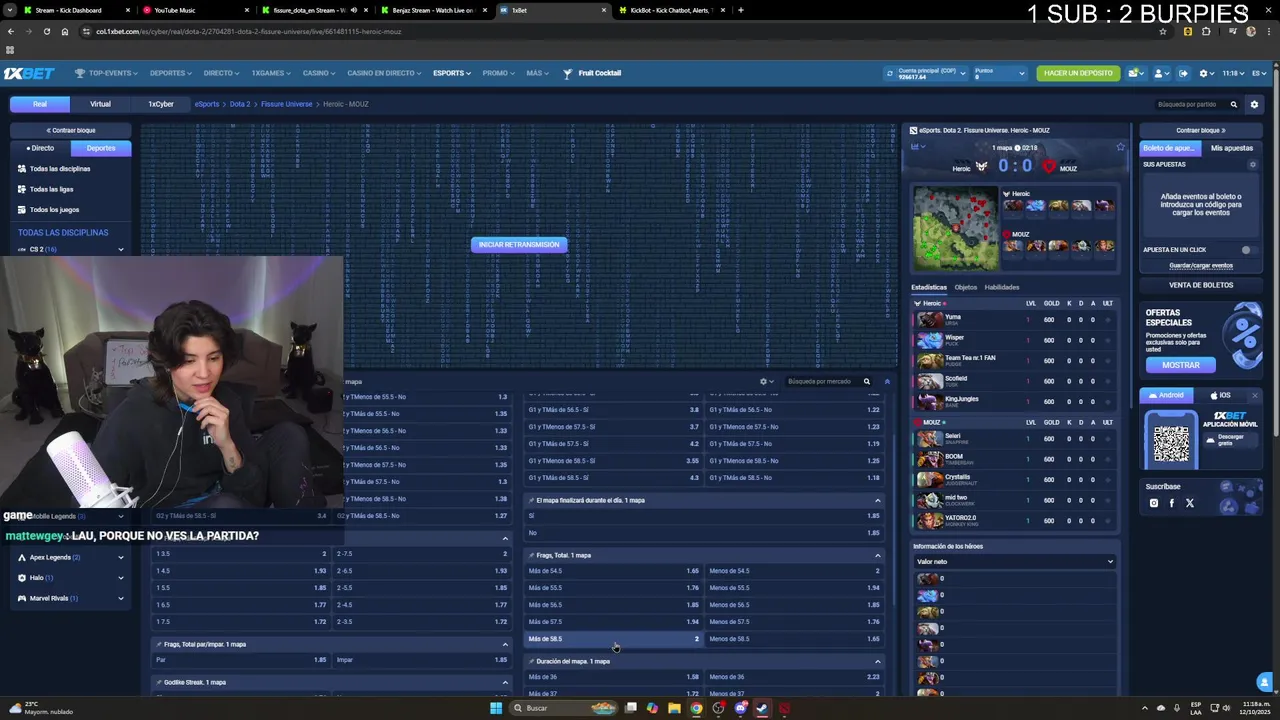Switch to Objetos tab
Image resolution: width=1280 pixels, height=720 pixels.
click(x=965, y=287)
